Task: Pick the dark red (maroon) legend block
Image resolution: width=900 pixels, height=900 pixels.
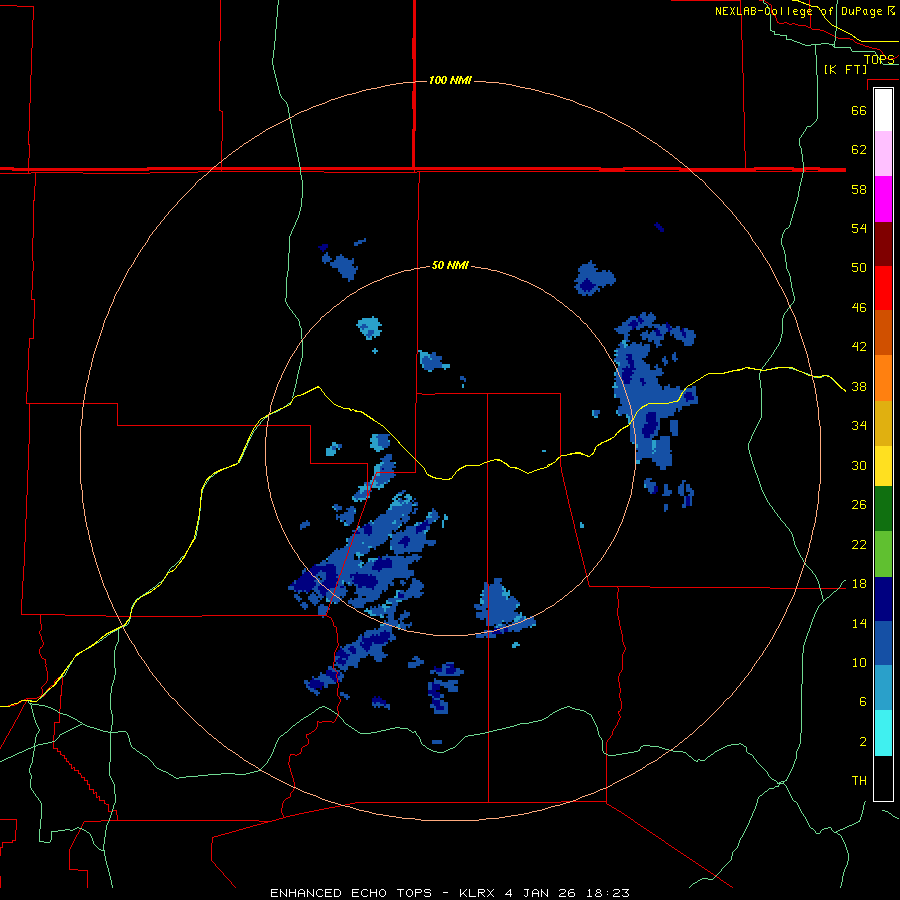Action: point(883,244)
